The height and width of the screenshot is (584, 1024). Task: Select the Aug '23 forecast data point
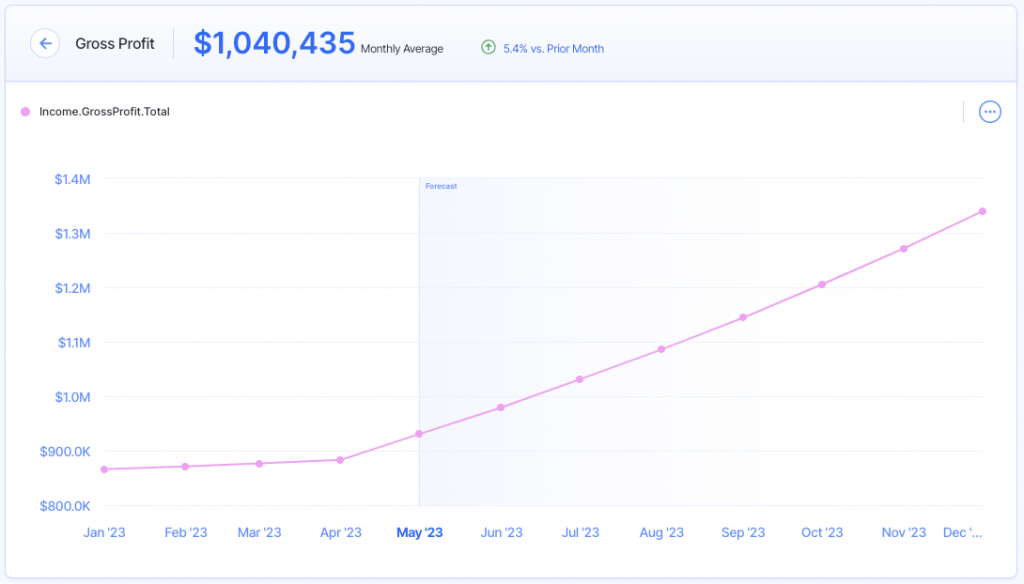(661, 350)
